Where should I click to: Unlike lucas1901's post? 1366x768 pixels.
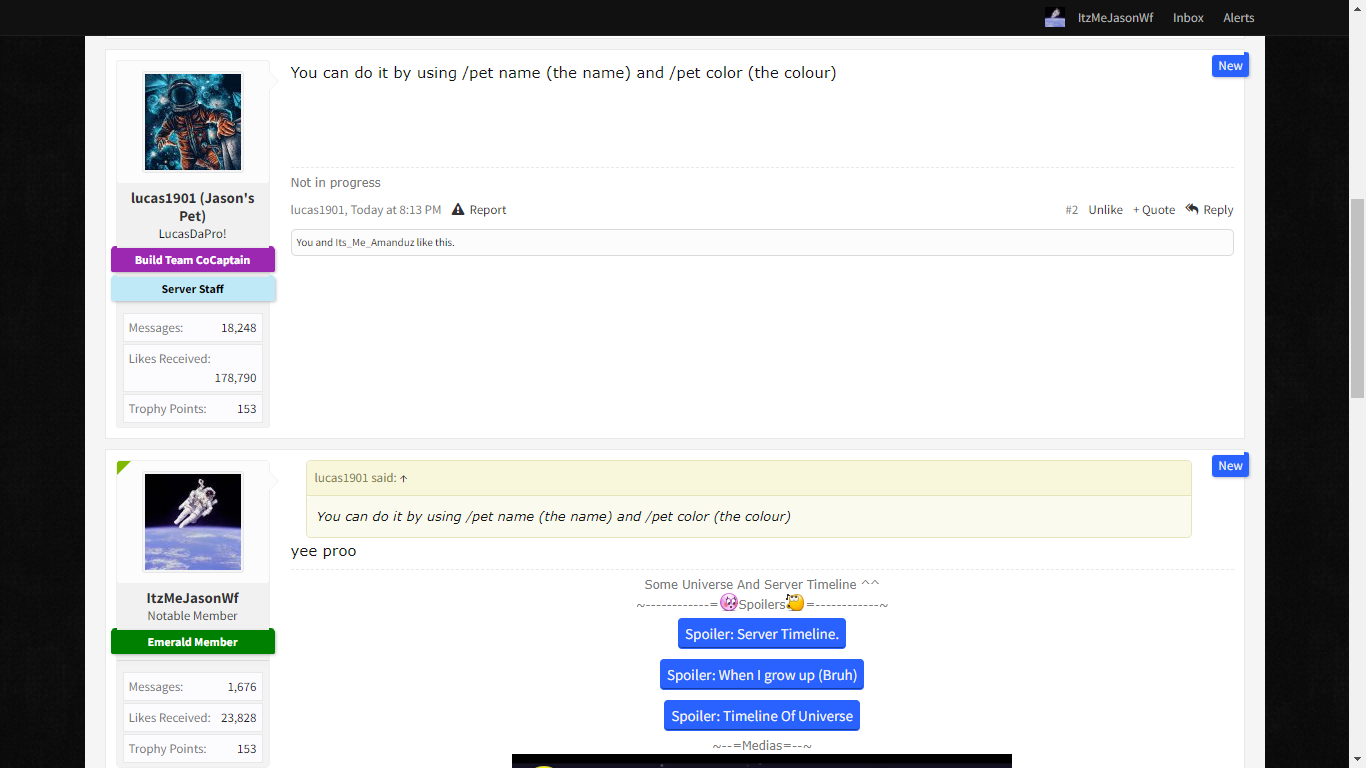(1105, 210)
